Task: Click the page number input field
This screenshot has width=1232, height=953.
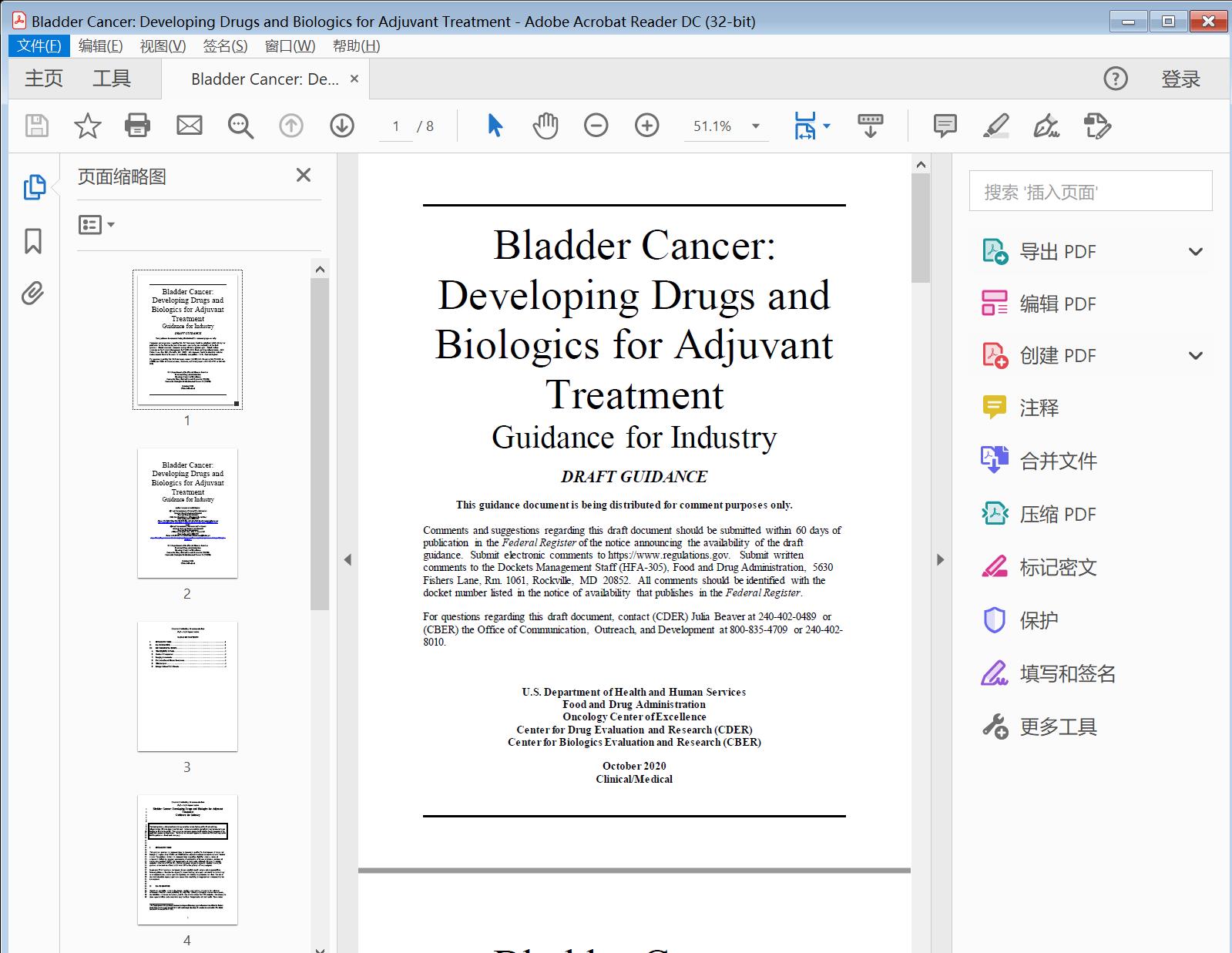Action: coord(396,126)
